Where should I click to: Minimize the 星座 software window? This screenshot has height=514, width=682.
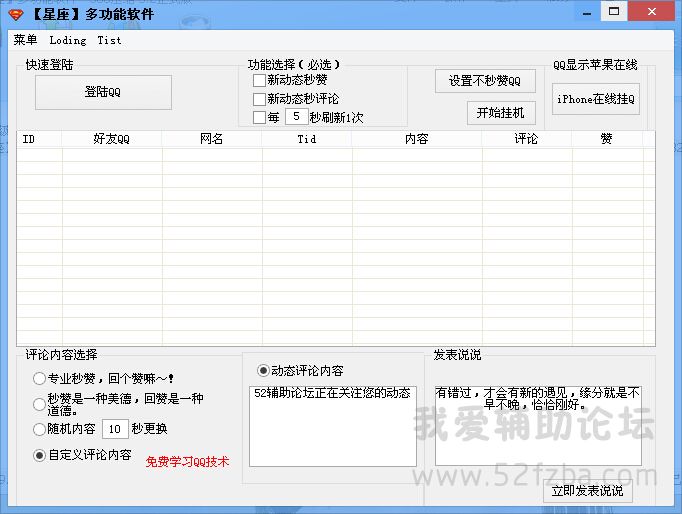(587, 13)
